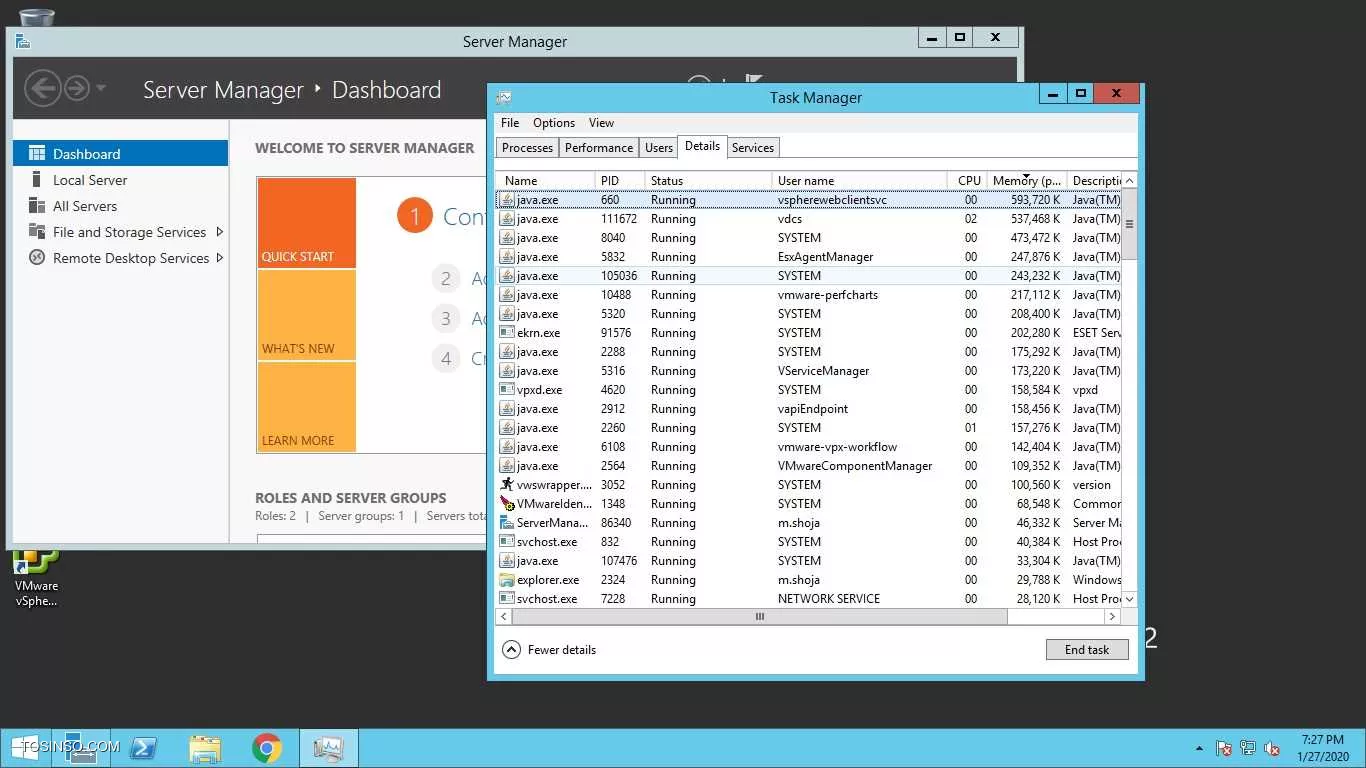Click user name vmware-perfcharts
The width and height of the screenshot is (1366, 768).
coord(826,295)
